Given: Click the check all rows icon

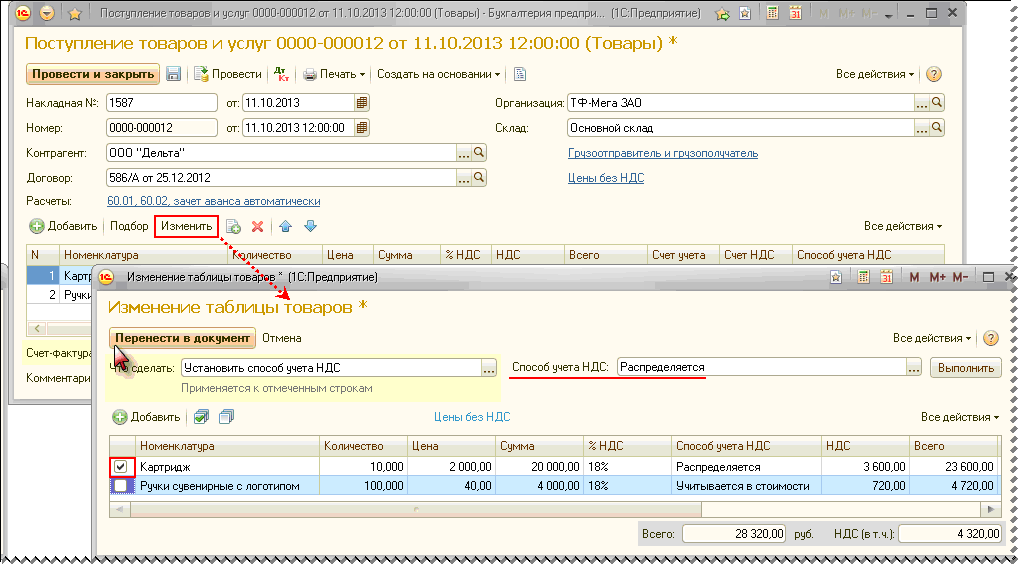Looking at the screenshot, I should (201, 417).
